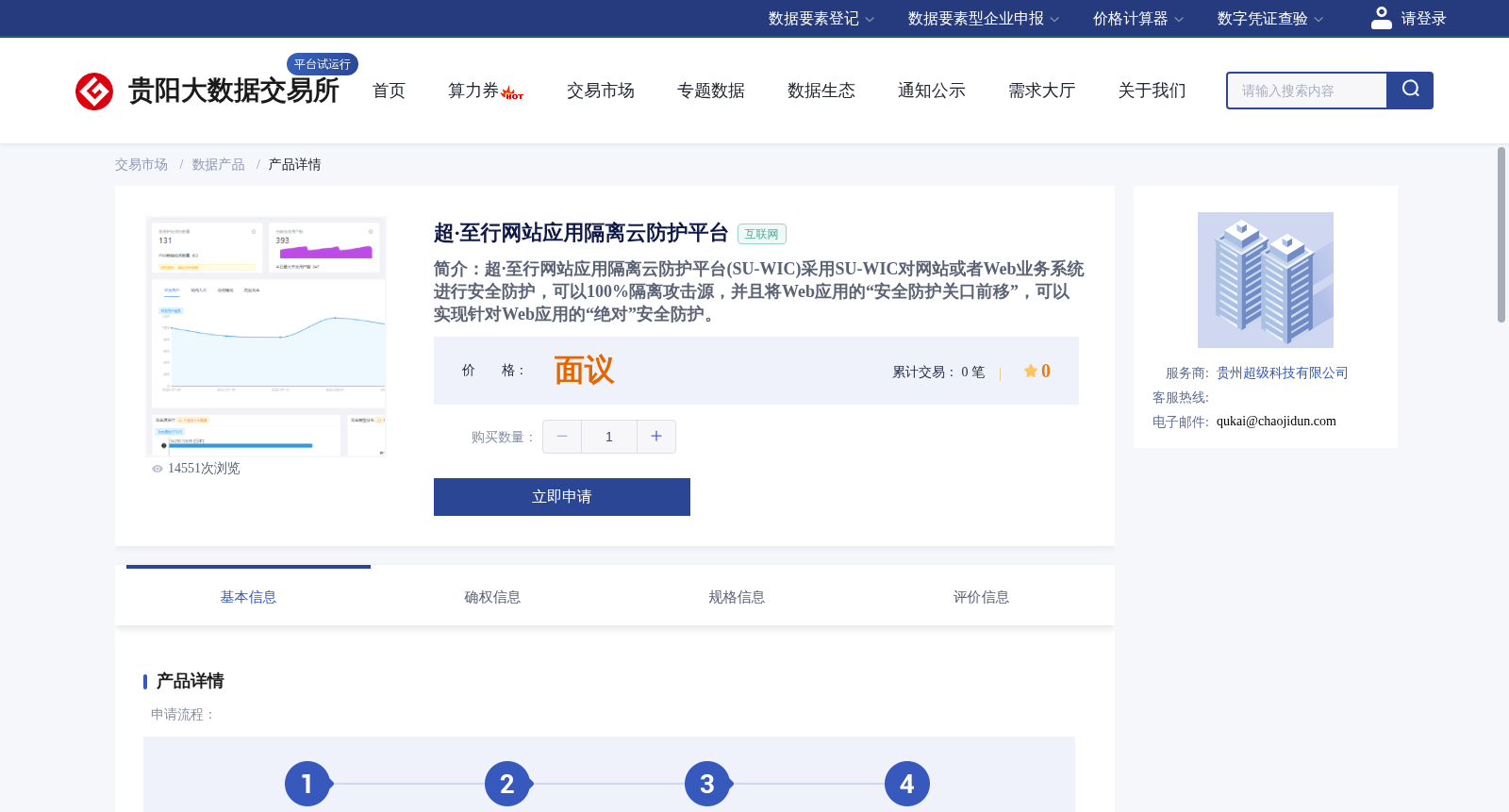Open 通知公示 navigation item
The height and width of the screenshot is (812, 1509).
(x=932, y=91)
